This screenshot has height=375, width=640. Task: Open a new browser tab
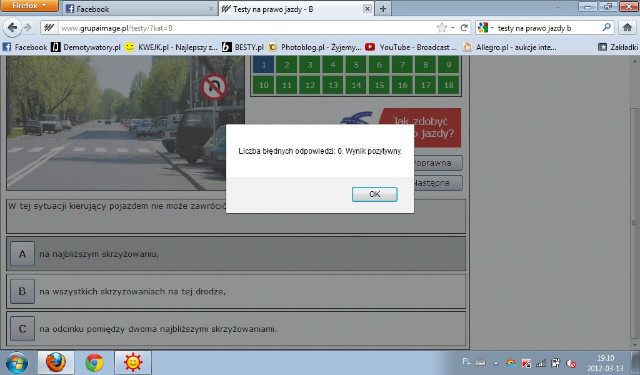[383, 9]
